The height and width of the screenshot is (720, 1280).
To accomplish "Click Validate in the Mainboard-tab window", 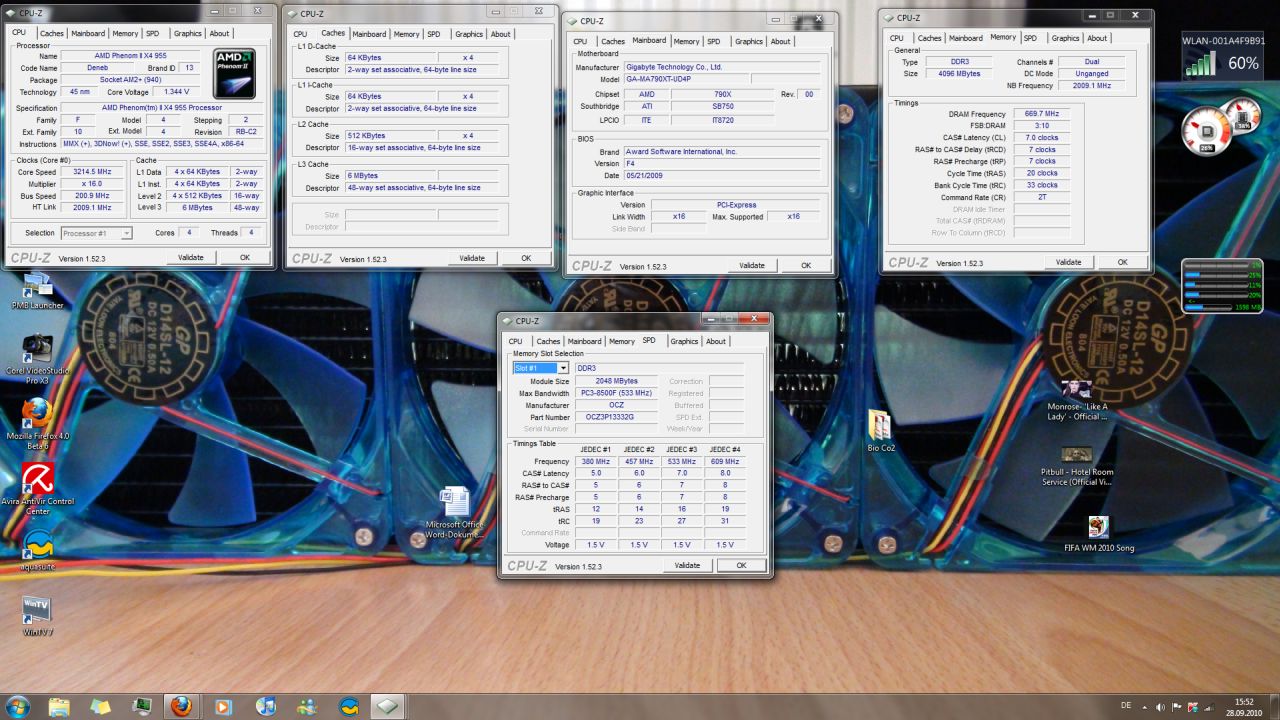I will pyautogui.click(x=752, y=265).
